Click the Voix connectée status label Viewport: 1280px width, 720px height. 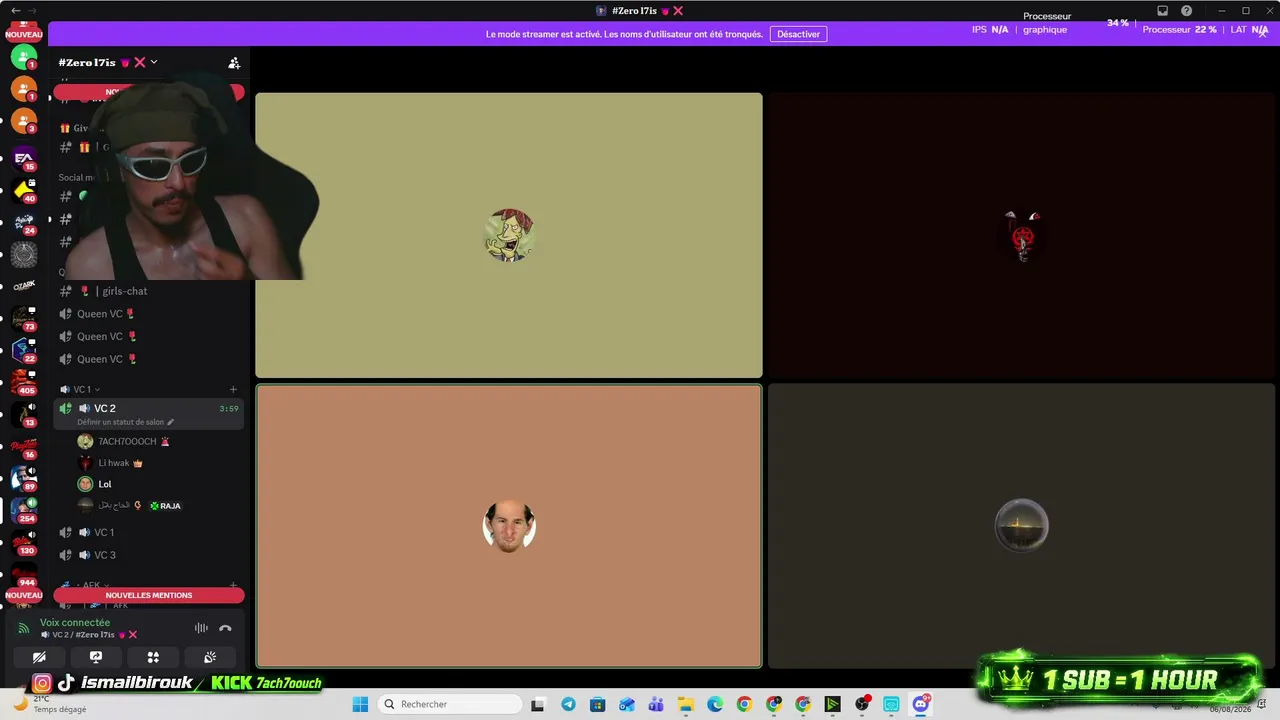coord(75,622)
